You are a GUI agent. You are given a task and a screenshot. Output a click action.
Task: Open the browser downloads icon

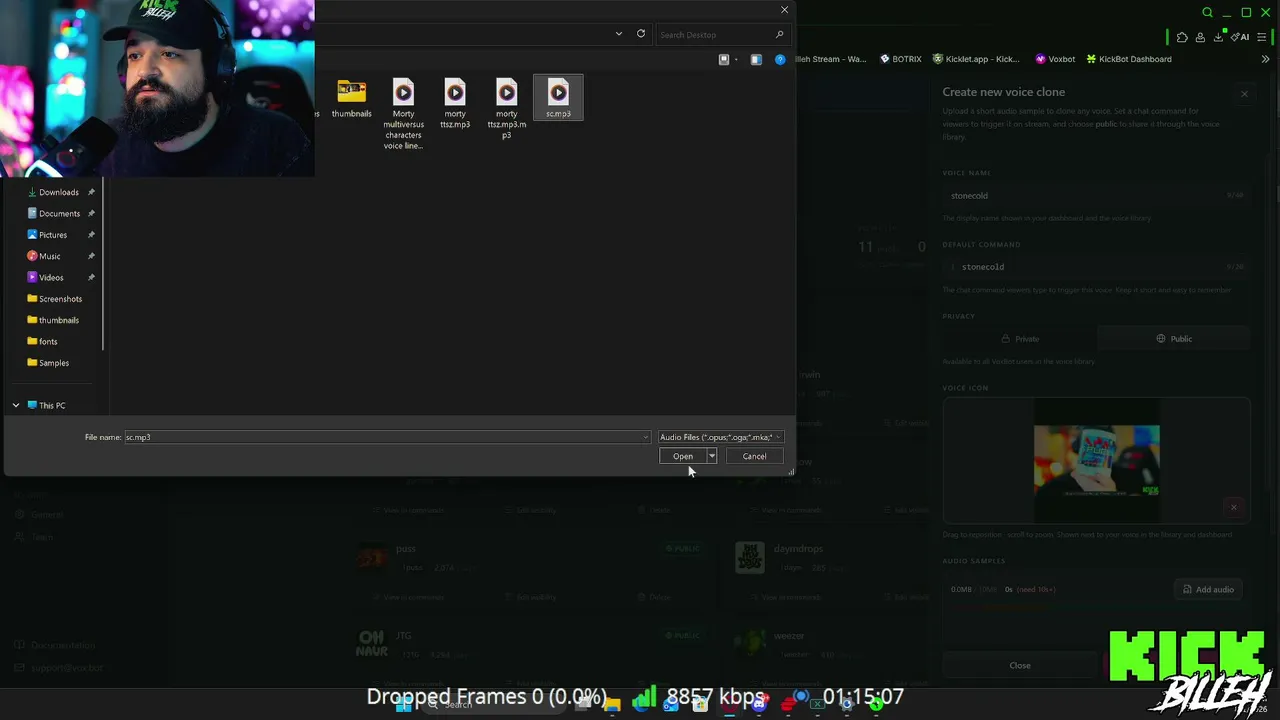[x=1219, y=37]
